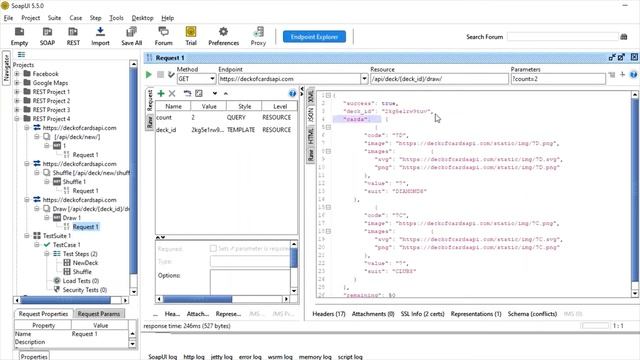Collapse REST Project 4 node
640x360 pixels.
tap(17, 119)
